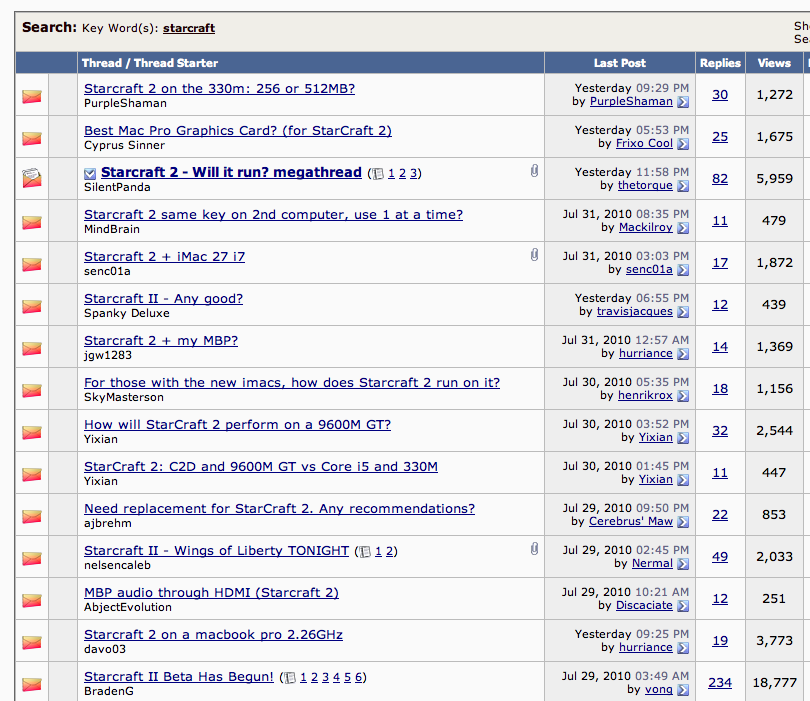Open Starcraft 2 on macbook pro 2.26GHz thread
This screenshot has height=701, width=810.
coord(213,634)
